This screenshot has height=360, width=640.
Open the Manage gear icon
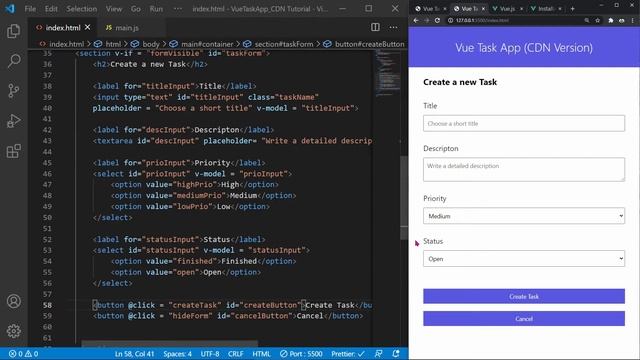(x=13, y=331)
